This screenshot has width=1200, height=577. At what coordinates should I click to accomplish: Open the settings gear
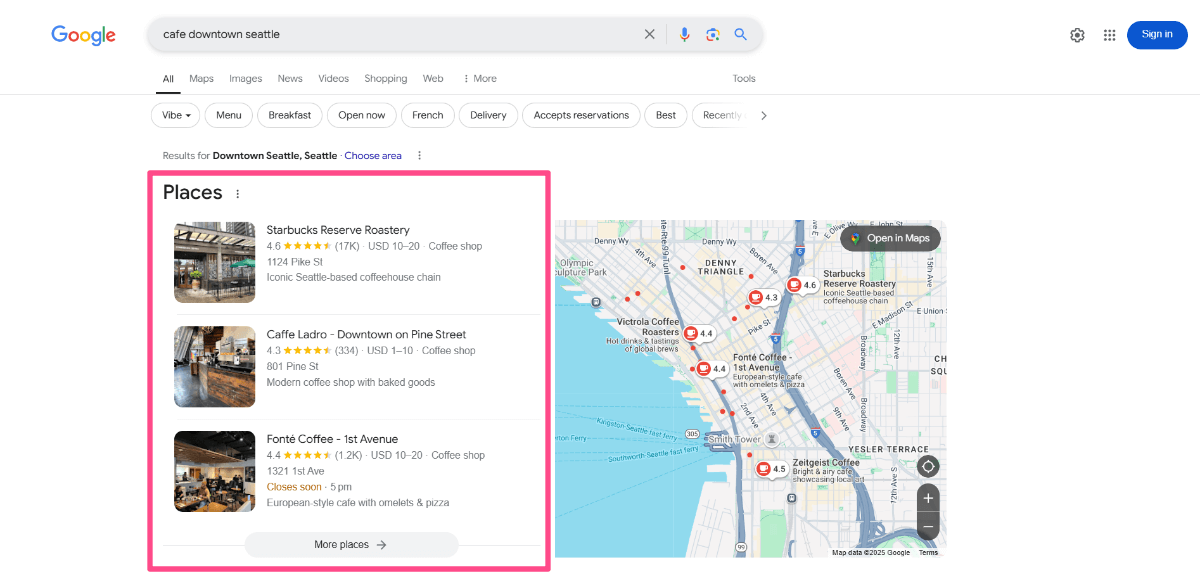pyautogui.click(x=1077, y=35)
